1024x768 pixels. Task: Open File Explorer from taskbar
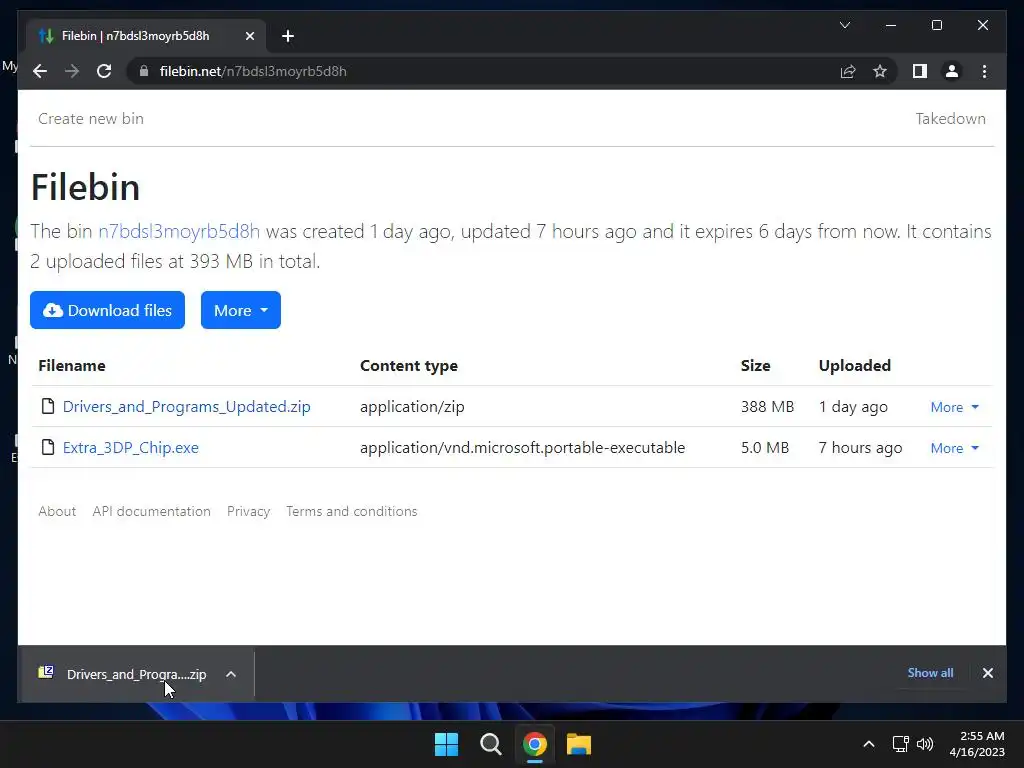579,744
